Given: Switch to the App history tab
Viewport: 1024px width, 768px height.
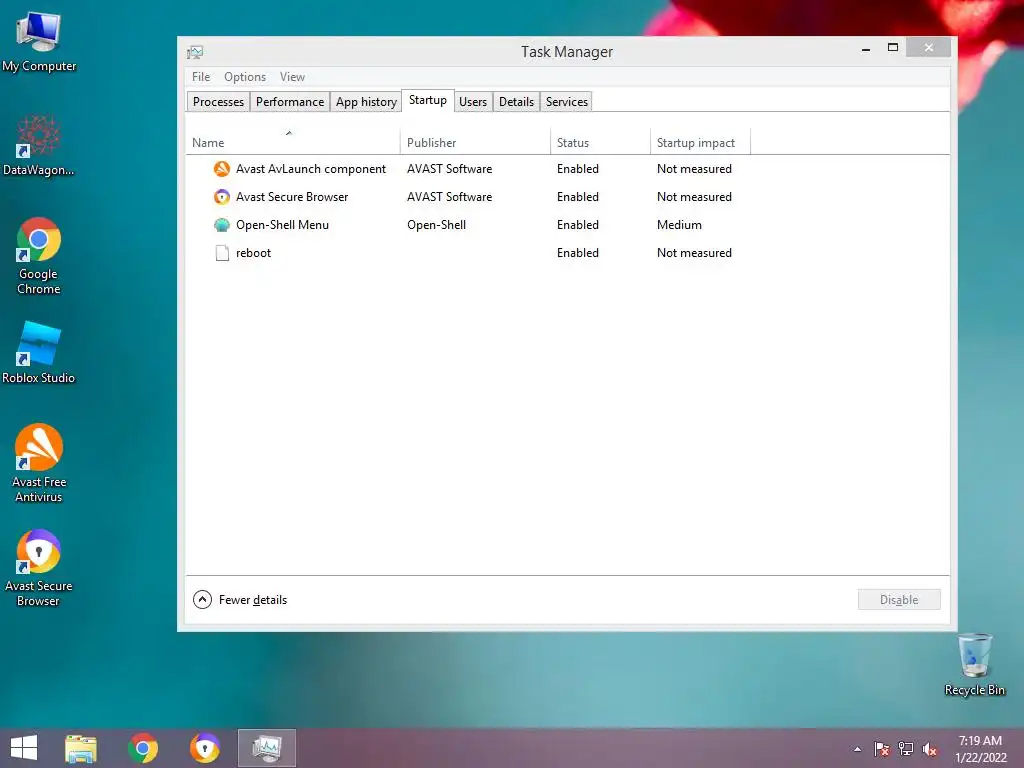Looking at the screenshot, I should pyautogui.click(x=366, y=102).
